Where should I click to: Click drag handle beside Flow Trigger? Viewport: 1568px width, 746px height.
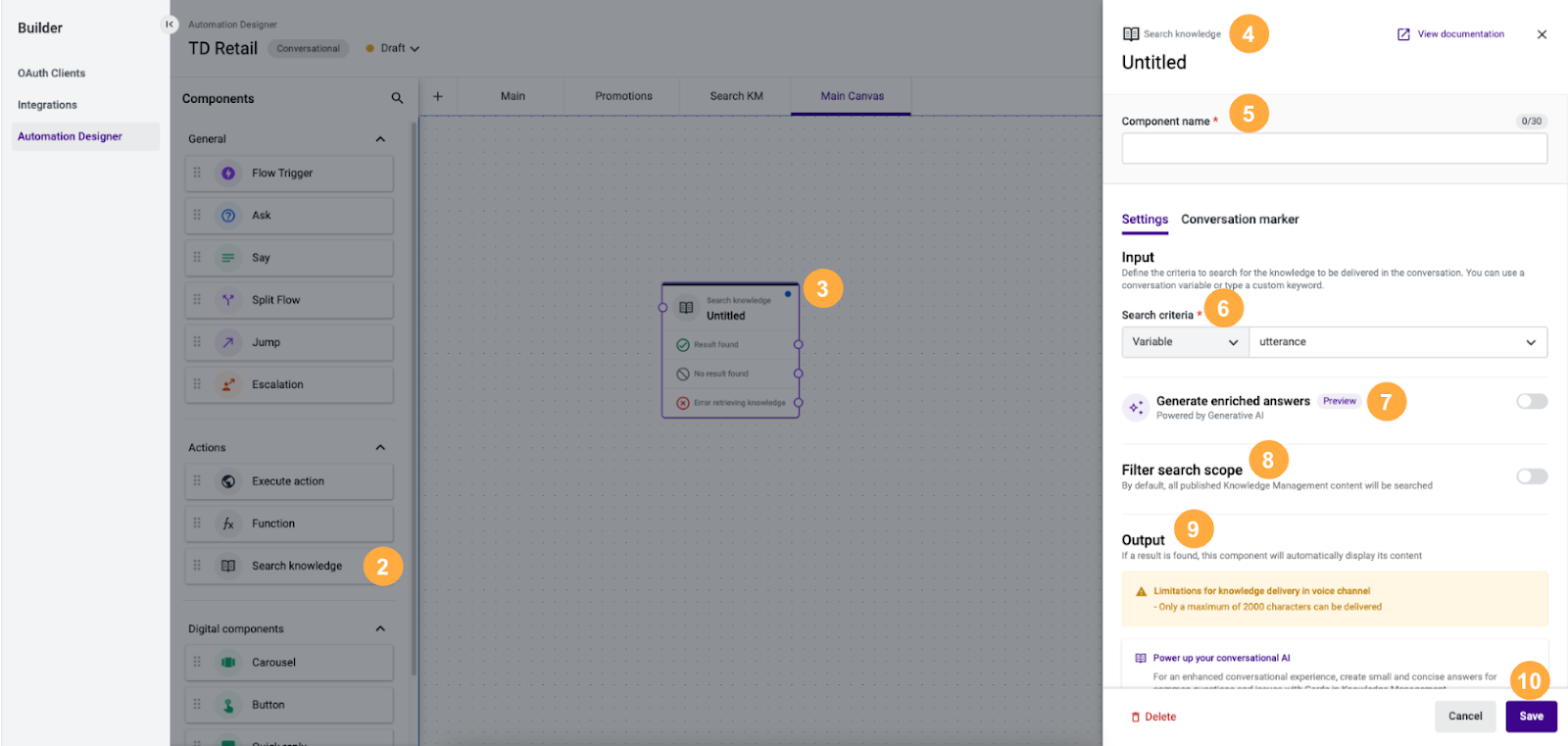click(x=197, y=173)
